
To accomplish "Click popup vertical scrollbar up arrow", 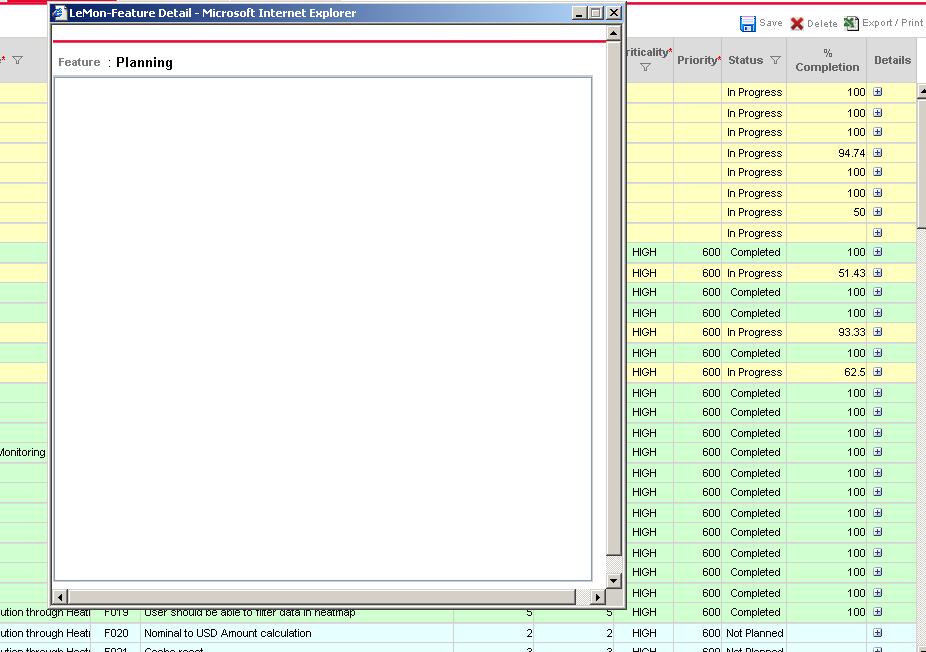I will coord(614,34).
